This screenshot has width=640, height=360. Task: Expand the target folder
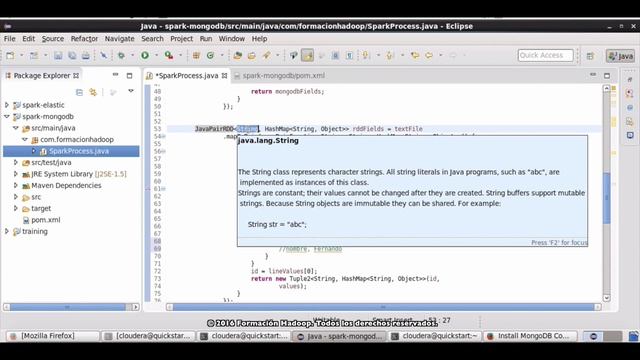point(16,208)
